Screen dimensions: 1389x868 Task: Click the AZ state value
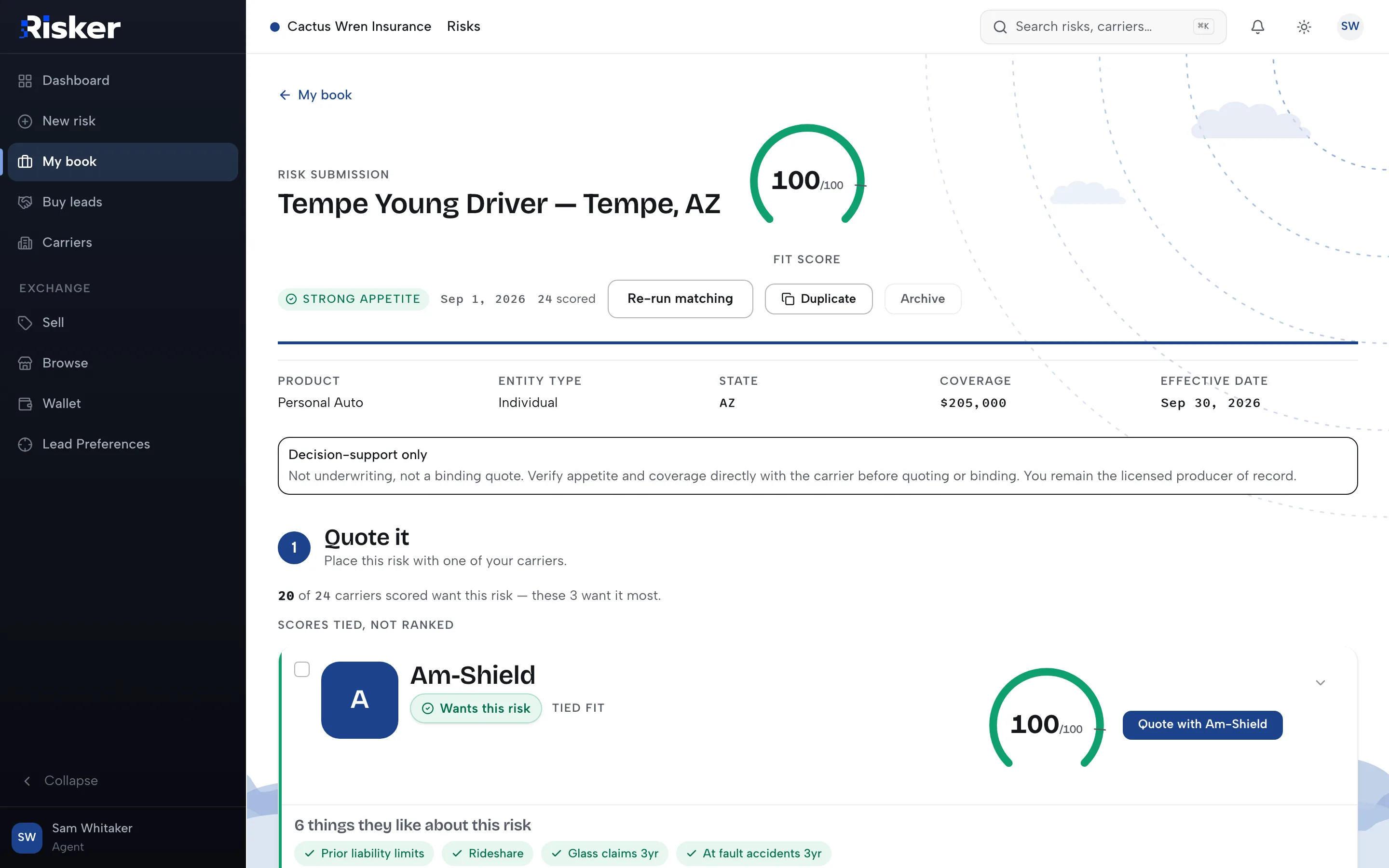pos(727,403)
